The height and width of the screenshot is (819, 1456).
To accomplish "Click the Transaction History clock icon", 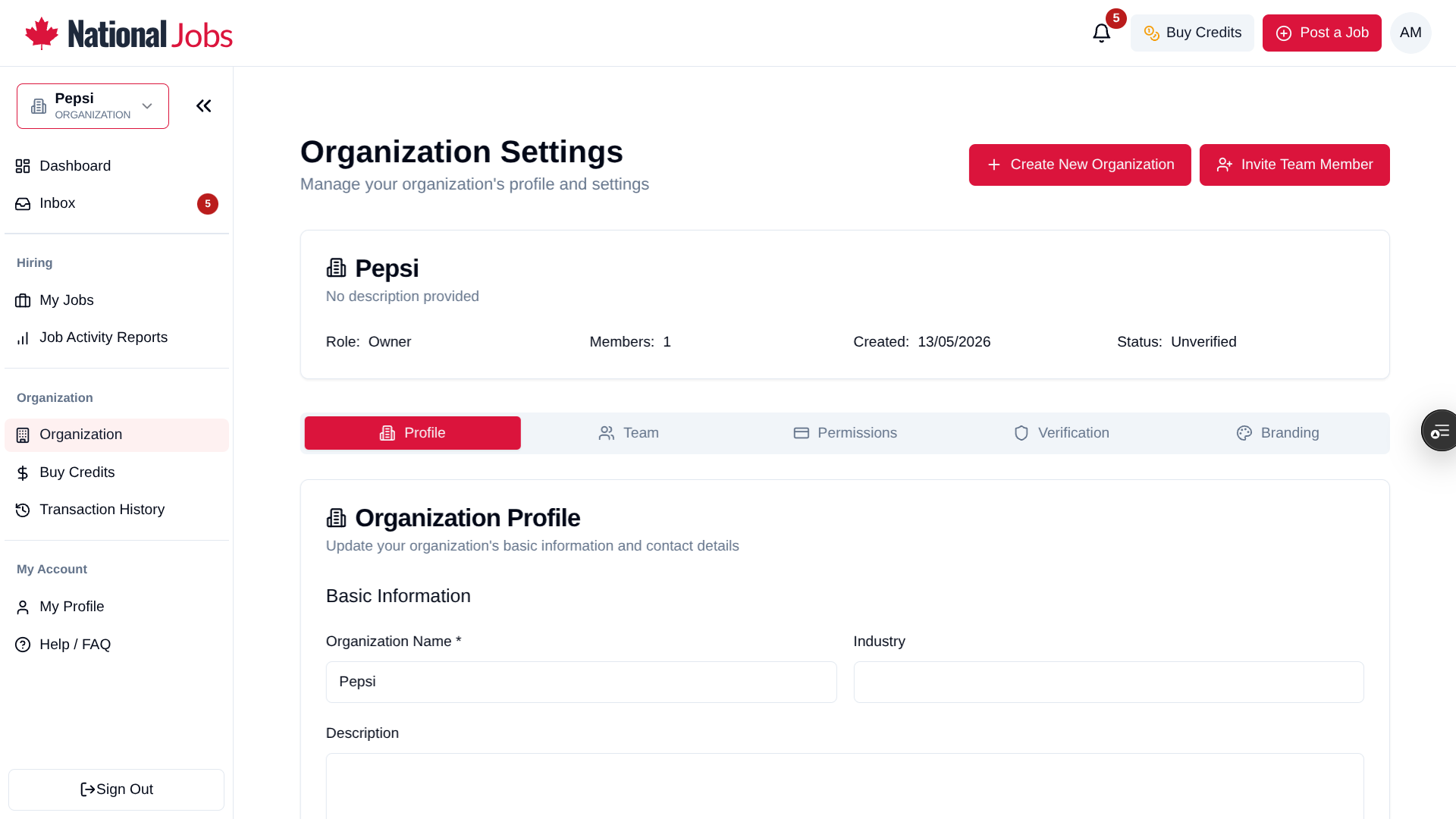I will (23, 510).
